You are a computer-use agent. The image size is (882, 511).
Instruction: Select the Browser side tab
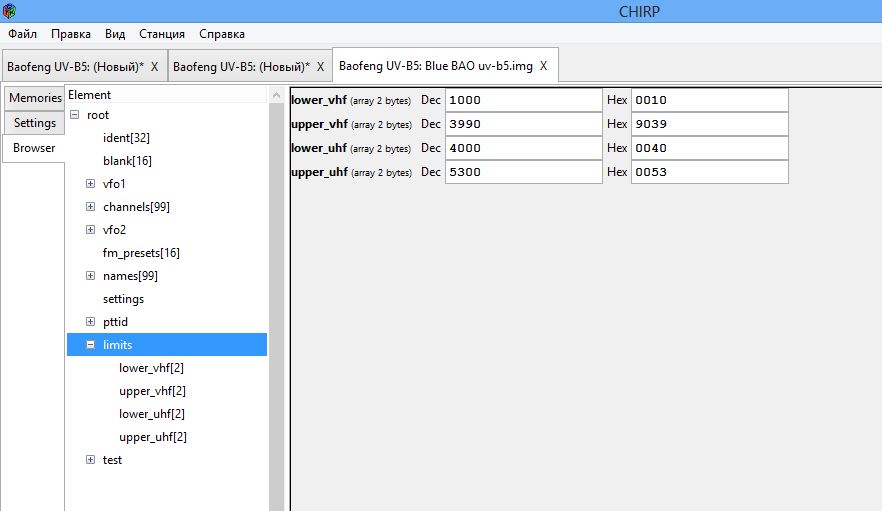coord(34,148)
